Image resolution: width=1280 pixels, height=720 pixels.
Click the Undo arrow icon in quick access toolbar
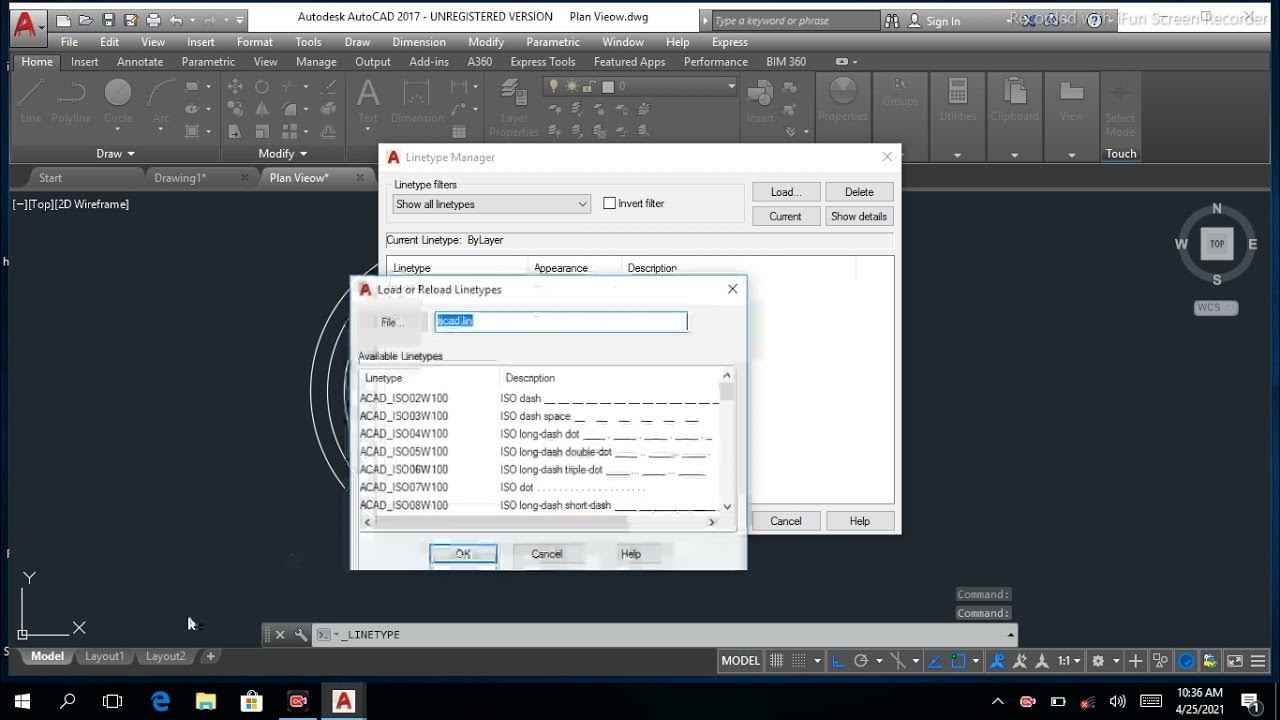pyautogui.click(x=176, y=20)
